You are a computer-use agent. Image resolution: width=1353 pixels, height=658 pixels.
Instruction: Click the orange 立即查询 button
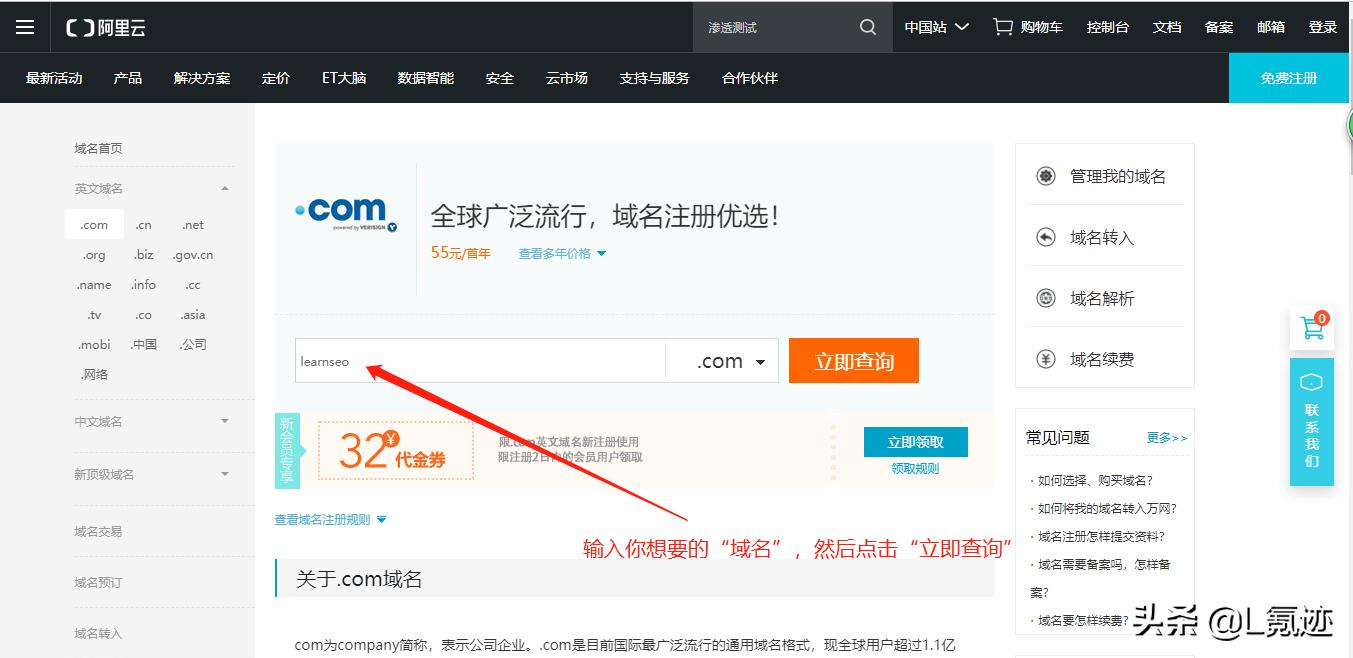tap(853, 360)
